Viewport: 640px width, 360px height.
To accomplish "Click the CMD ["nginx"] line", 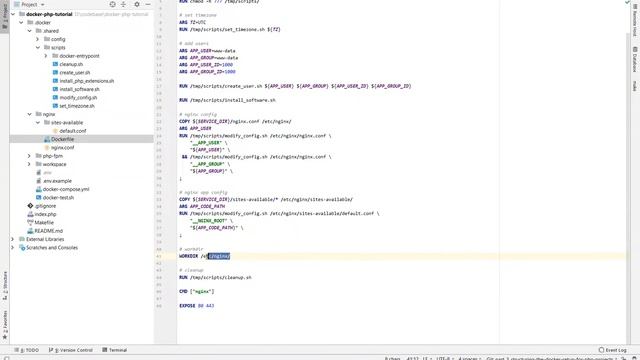I will (196, 291).
